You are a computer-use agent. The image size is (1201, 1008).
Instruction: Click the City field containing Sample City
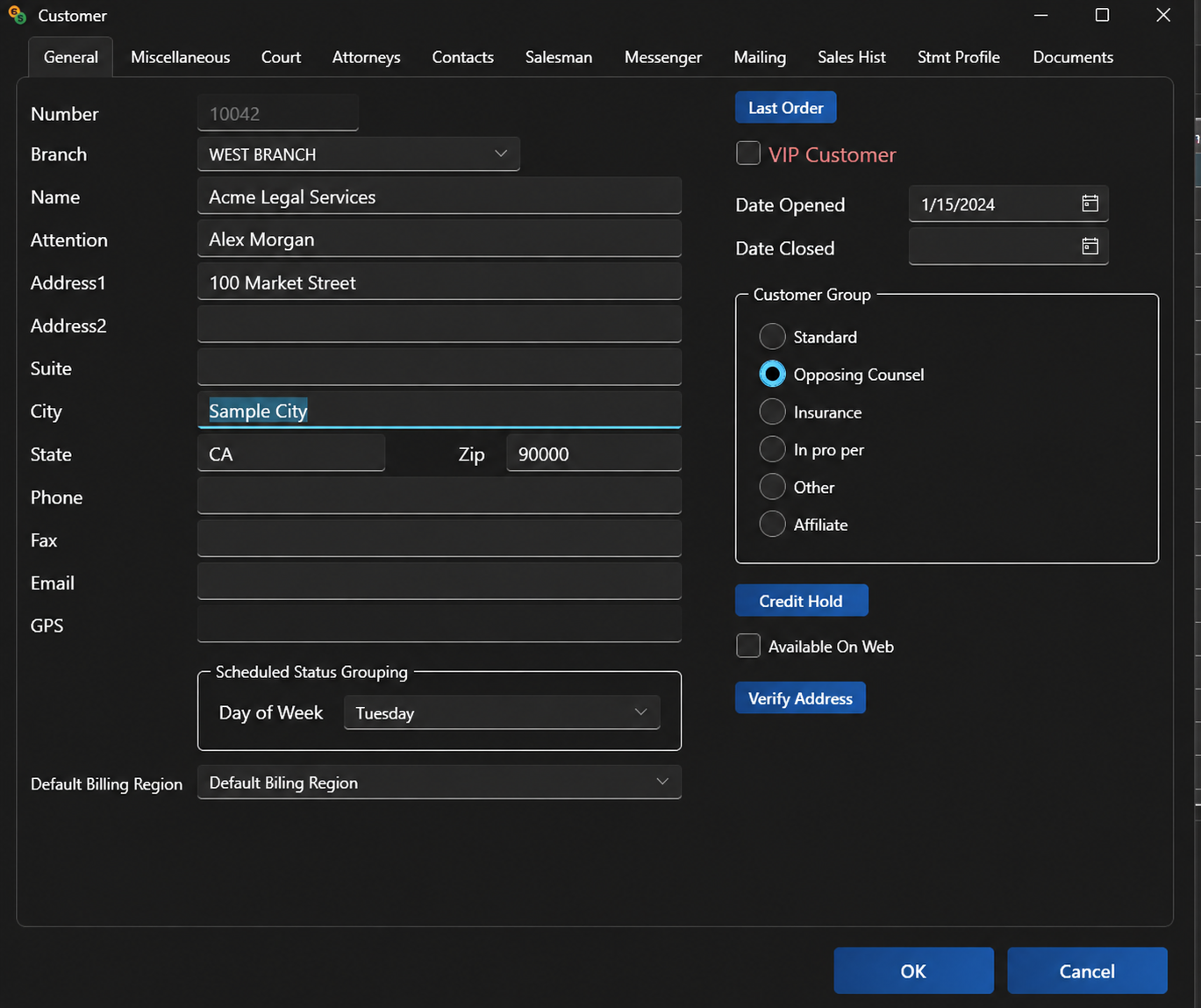point(440,411)
